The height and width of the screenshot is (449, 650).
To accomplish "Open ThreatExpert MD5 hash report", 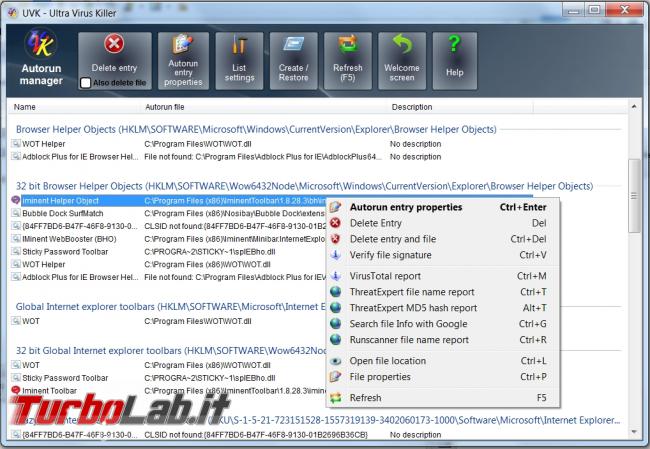I will (x=442, y=308).
